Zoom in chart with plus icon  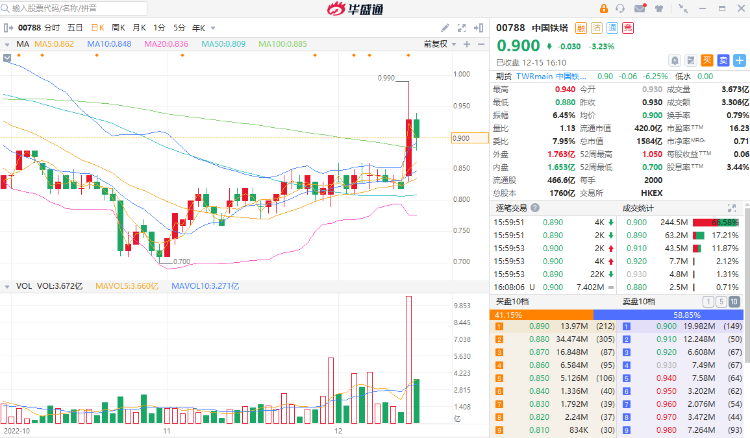tap(467, 44)
